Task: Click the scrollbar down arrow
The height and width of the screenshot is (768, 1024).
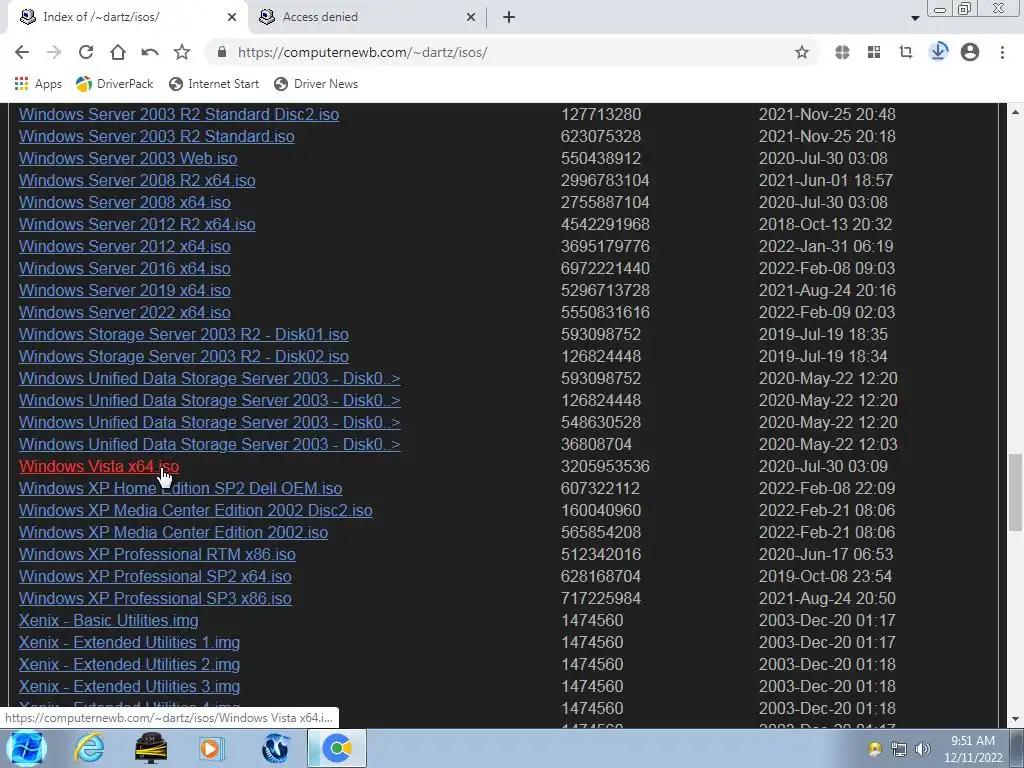Action: coord(1016,719)
